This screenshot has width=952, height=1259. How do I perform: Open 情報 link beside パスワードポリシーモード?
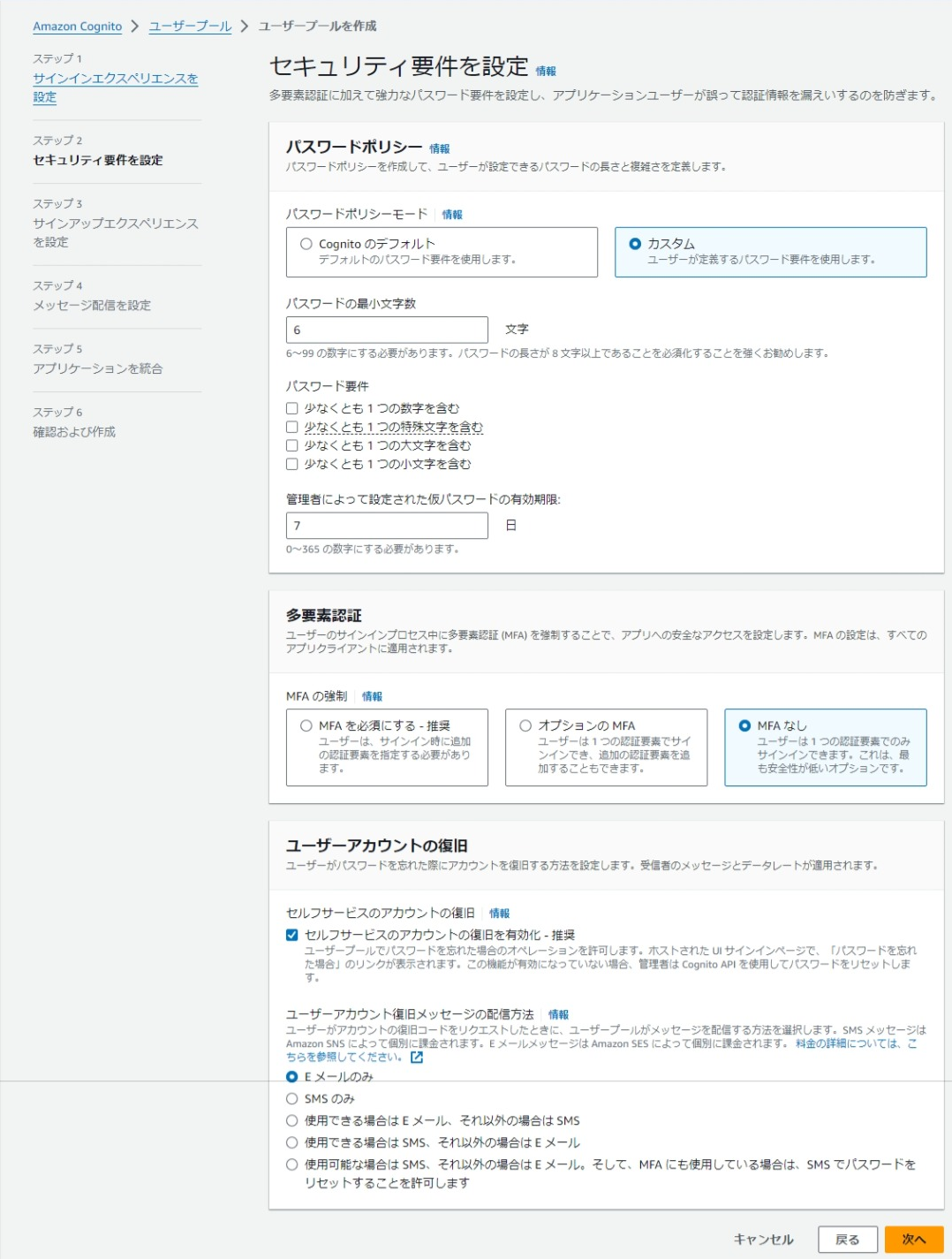(x=452, y=215)
